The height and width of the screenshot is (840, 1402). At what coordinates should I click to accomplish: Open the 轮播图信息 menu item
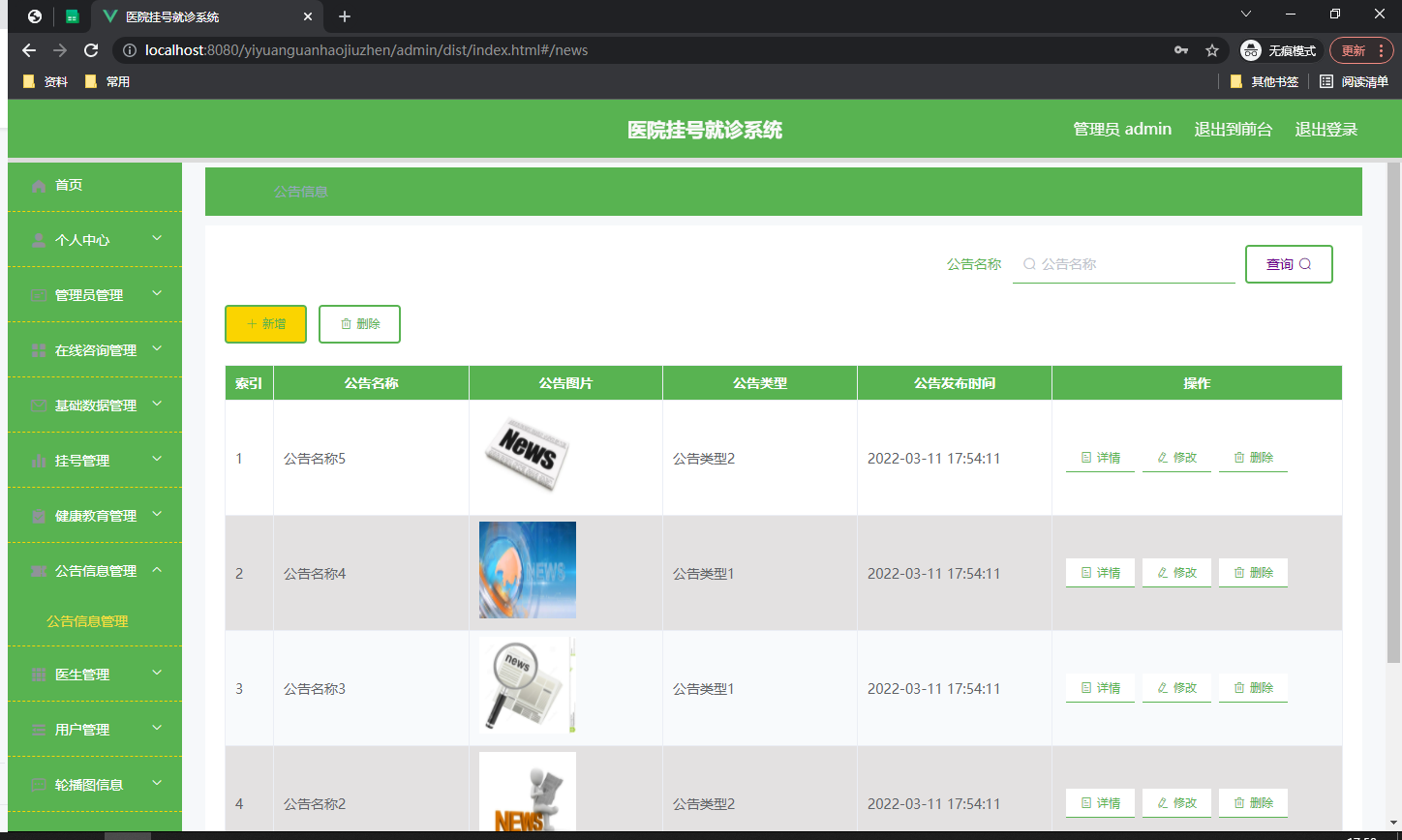[x=95, y=785]
